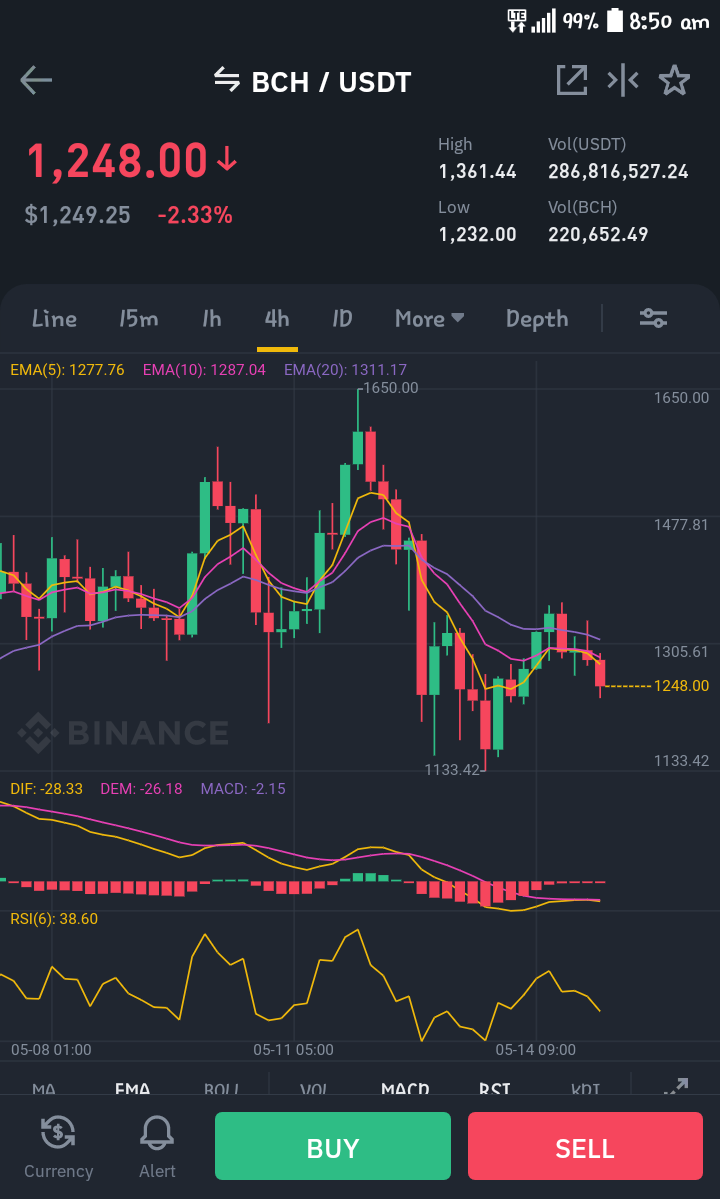
Task: Tap the back arrow icon
Action: tap(36, 80)
